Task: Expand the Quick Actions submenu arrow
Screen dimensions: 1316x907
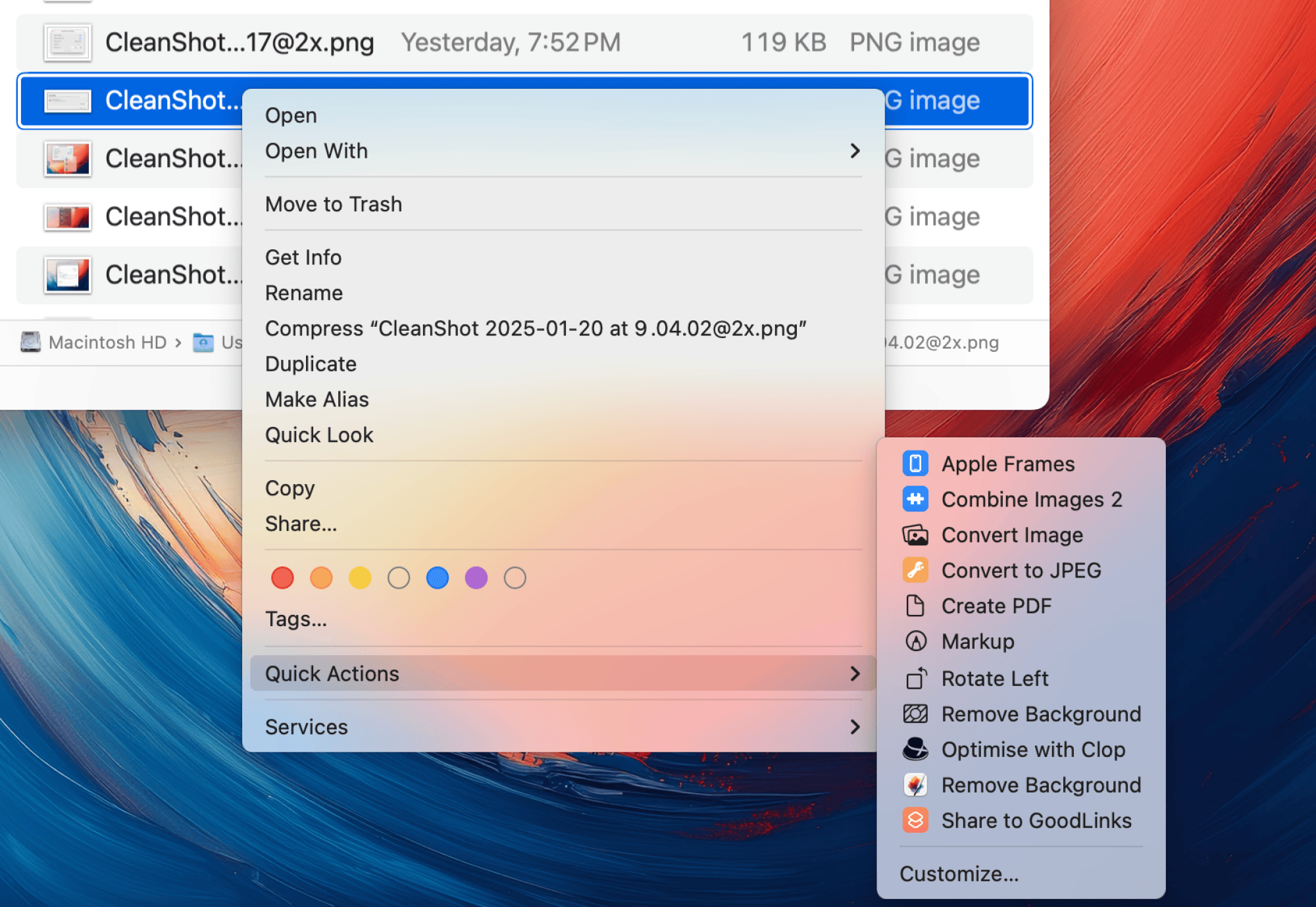Action: (855, 674)
